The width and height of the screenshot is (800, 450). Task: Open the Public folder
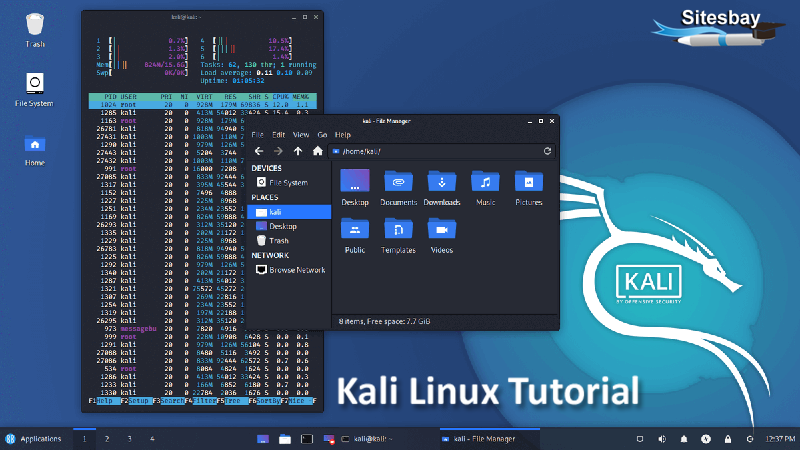355,235
